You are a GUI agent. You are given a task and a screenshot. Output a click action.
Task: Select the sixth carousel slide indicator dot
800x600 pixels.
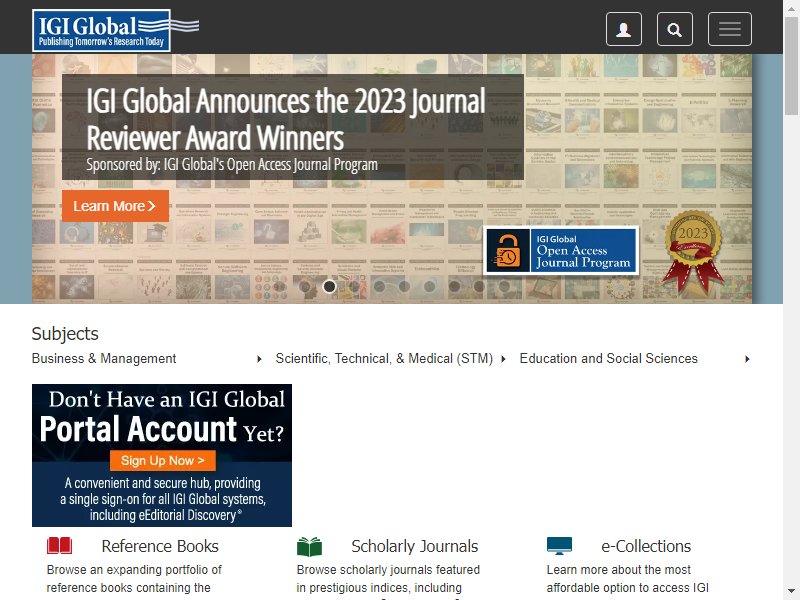click(404, 287)
